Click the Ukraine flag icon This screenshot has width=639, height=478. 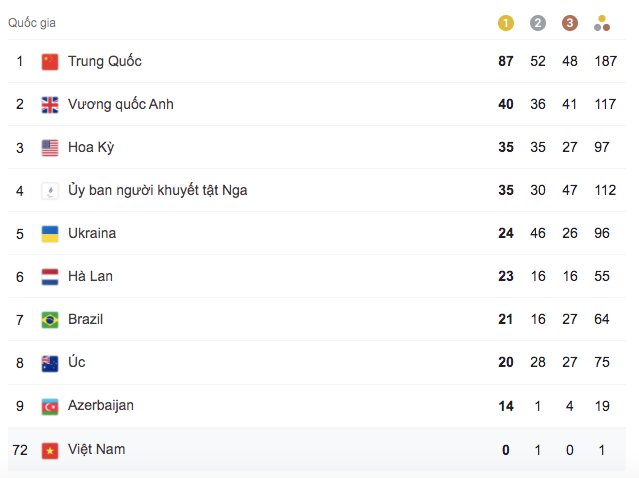(50, 234)
